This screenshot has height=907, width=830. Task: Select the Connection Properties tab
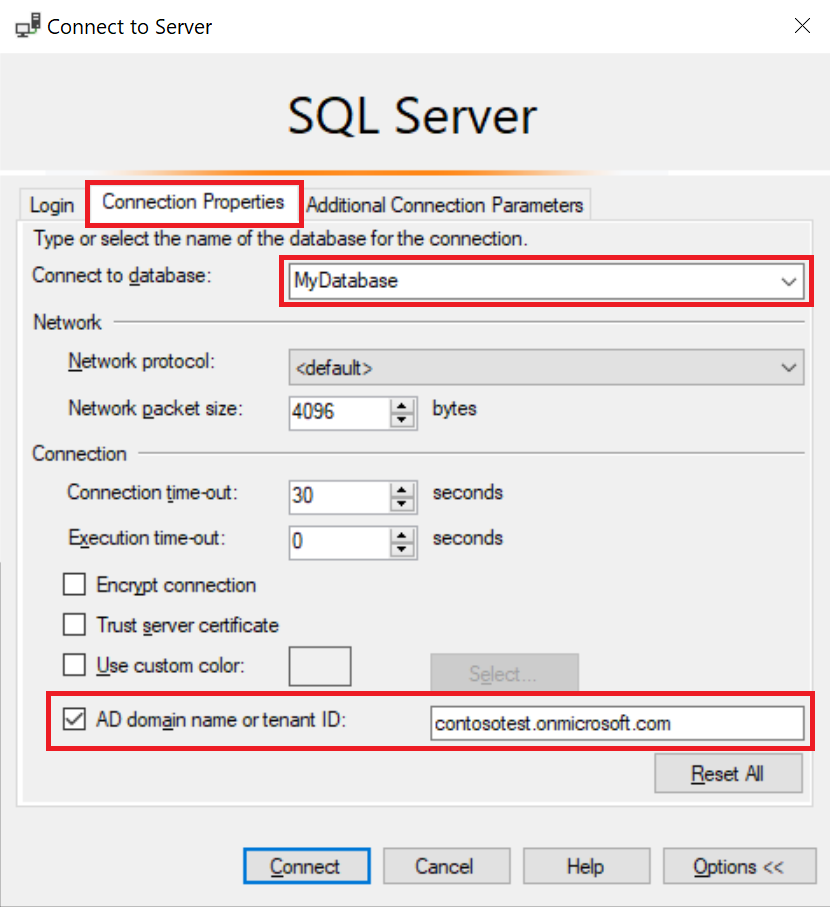(x=193, y=203)
